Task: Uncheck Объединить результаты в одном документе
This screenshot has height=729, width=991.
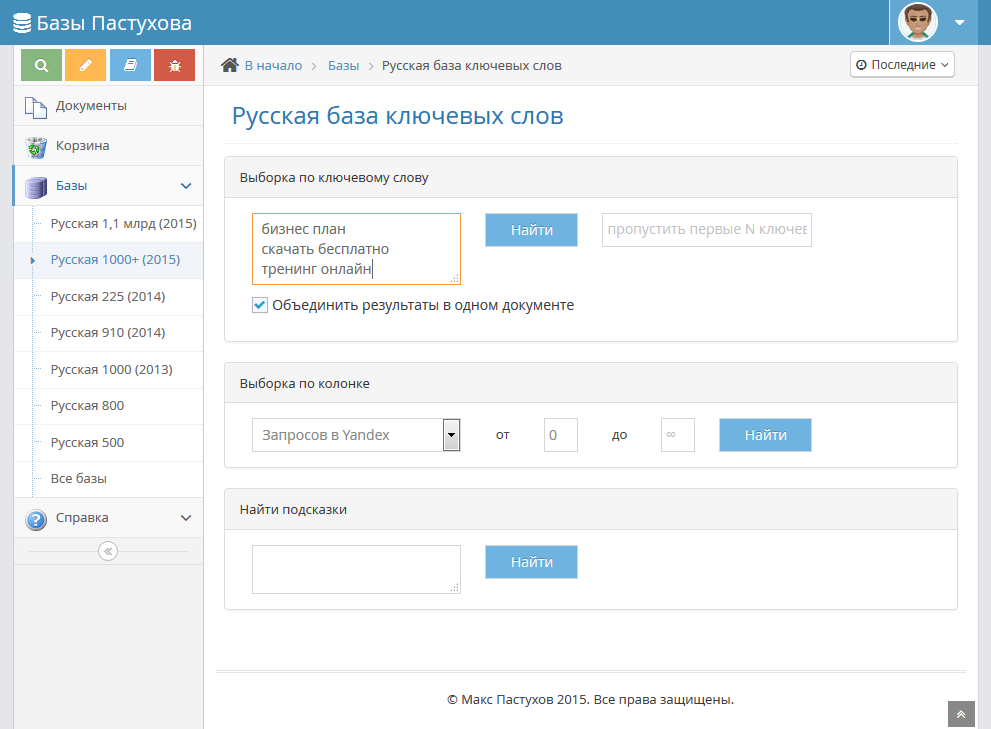Action: (x=259, y=305)
